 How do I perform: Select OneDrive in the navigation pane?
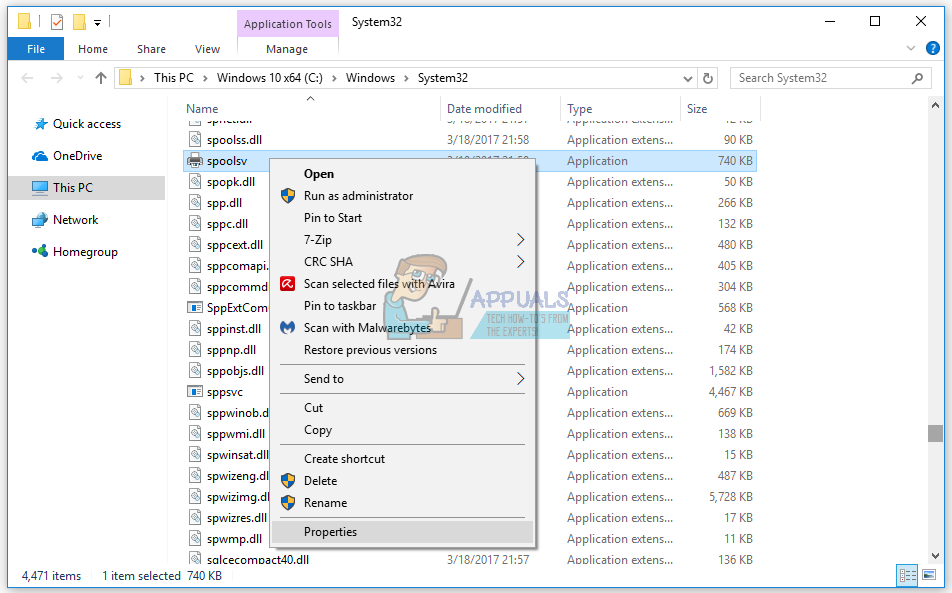(77, 156)
